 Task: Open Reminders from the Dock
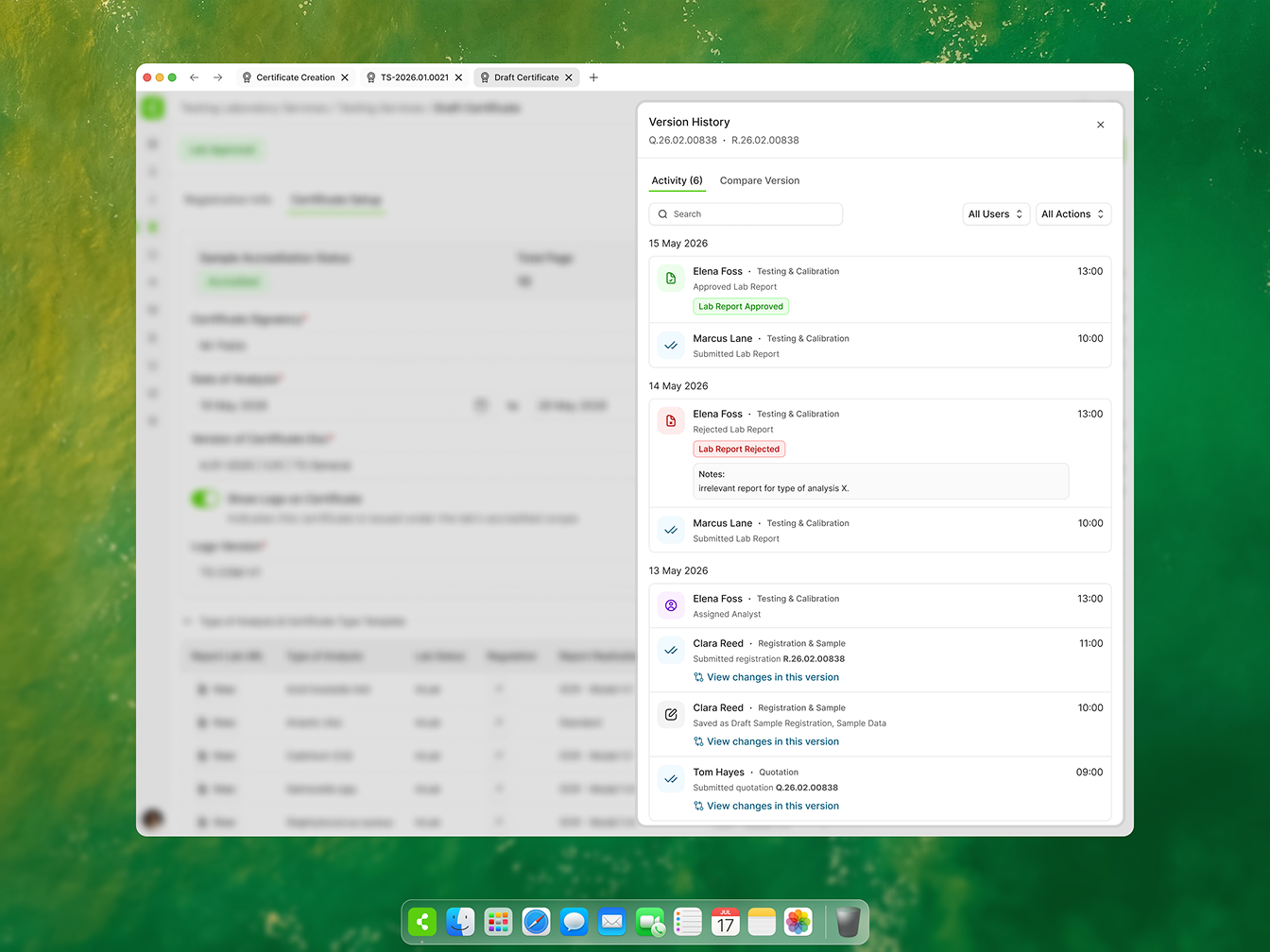(x=688, y=922)
